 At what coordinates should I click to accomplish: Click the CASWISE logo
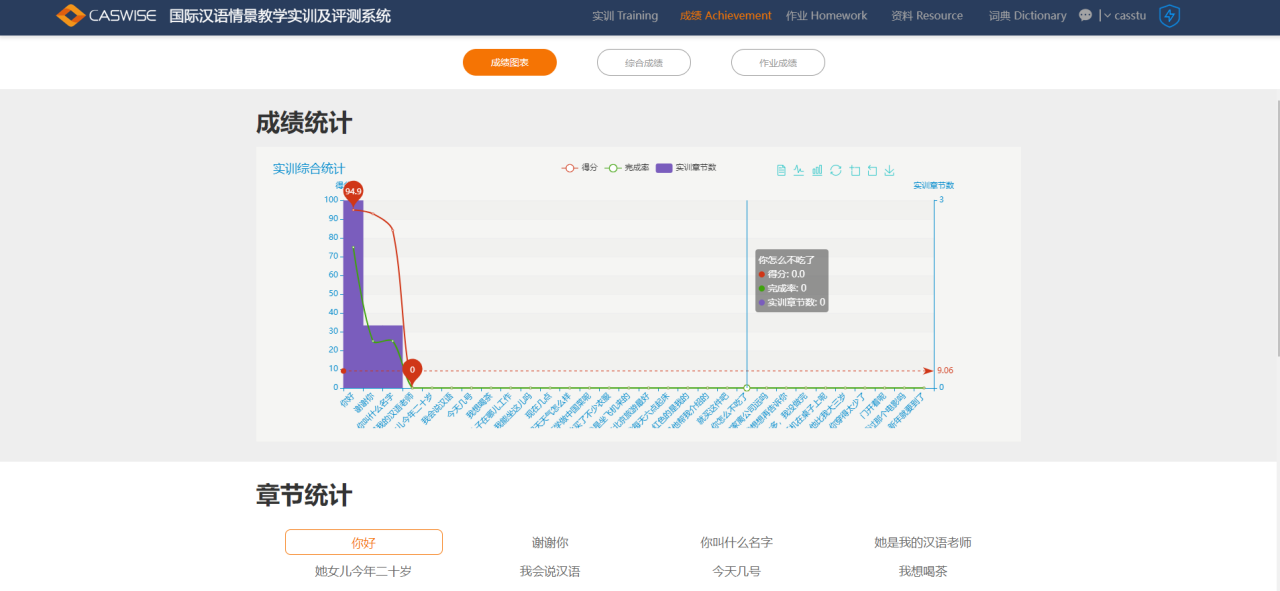tap(106, 16)
